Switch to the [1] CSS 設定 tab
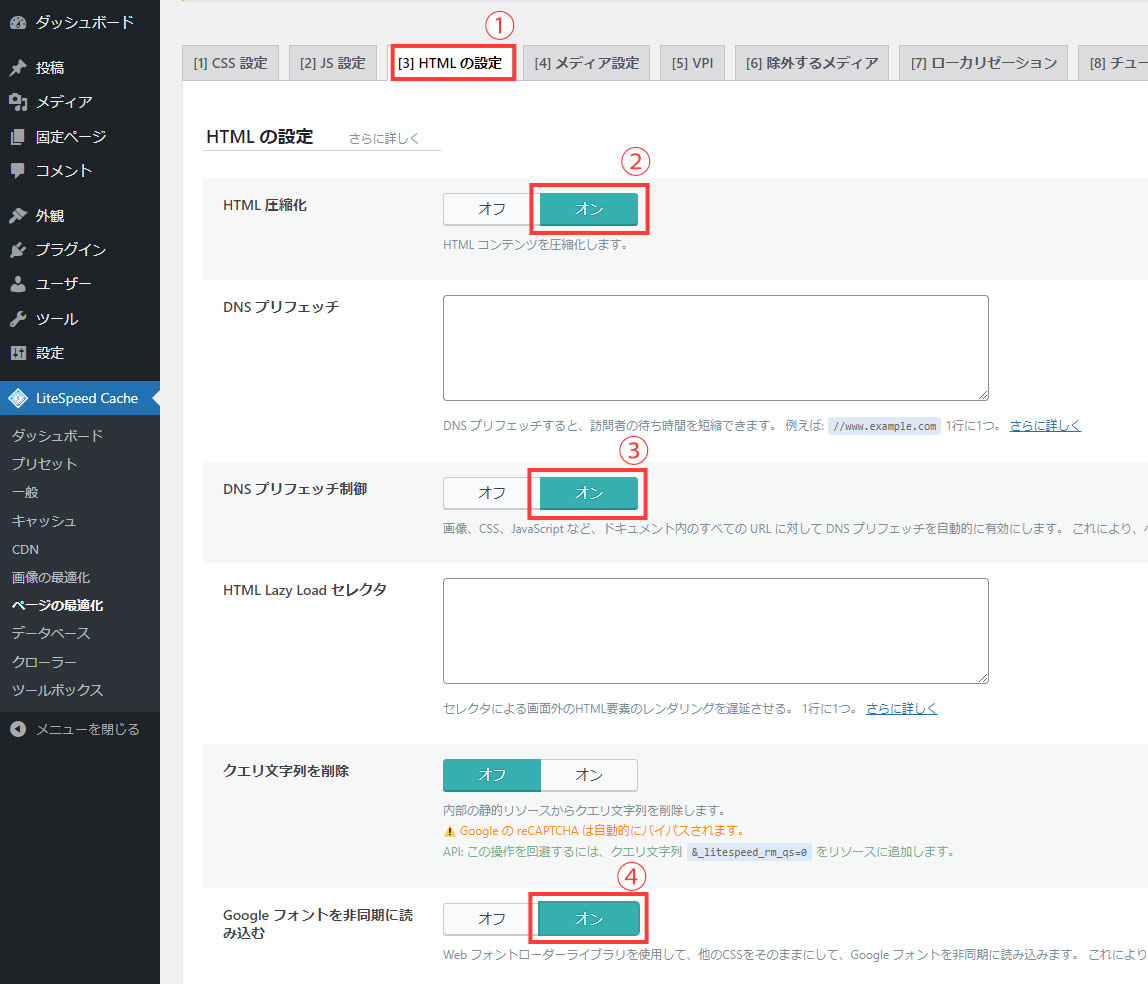This screenshot has width=1148, height=984. (x=231, y=63)
